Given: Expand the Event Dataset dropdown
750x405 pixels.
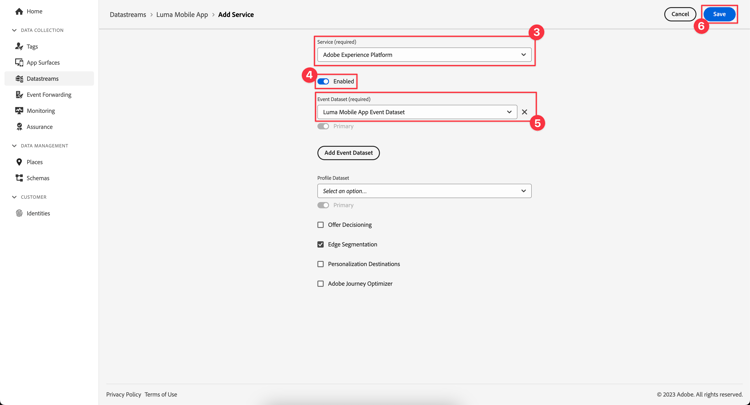Looking at the screenshot, I should (417, 112).
